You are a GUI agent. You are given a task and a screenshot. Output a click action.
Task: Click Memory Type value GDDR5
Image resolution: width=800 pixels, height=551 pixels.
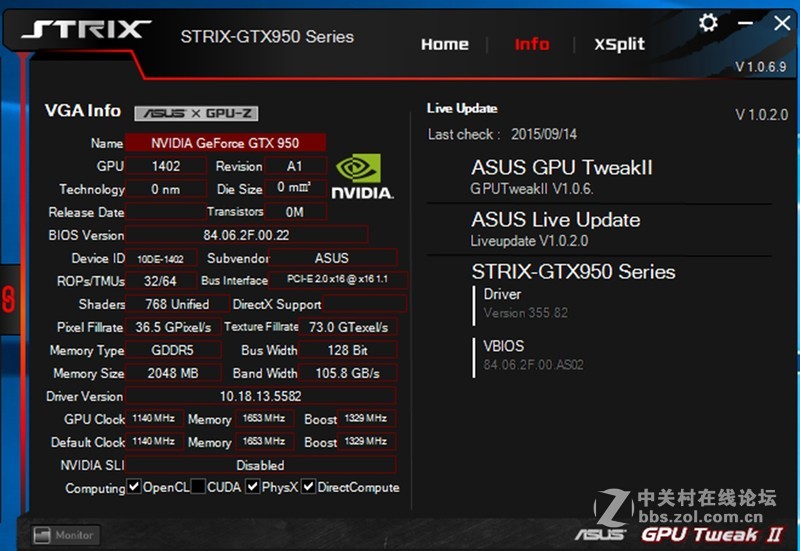pyautogui.click(x=173, y=350)
